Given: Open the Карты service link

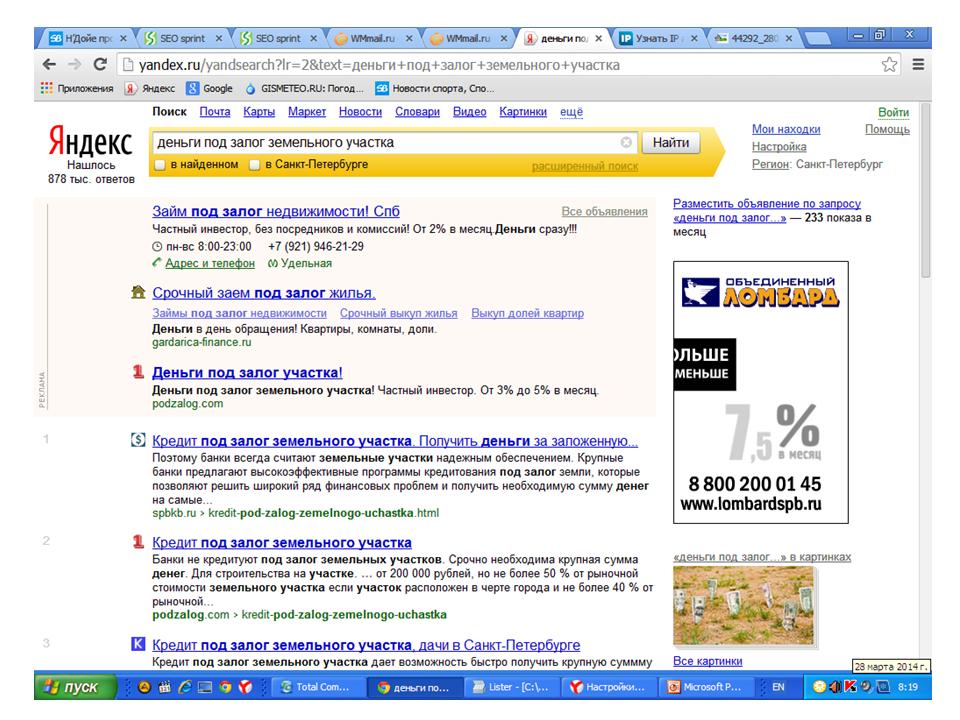Looking at the screenshot, I should pos(259,112).
